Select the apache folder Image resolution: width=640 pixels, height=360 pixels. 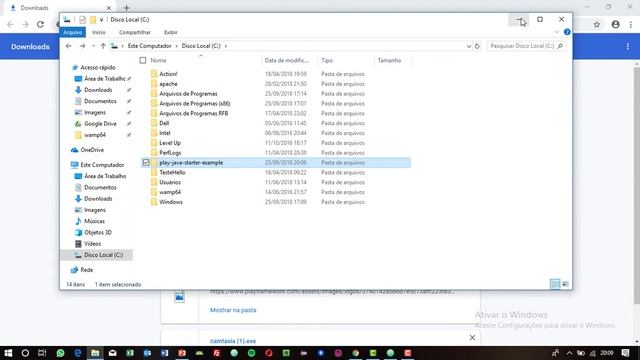coord(168,84)
